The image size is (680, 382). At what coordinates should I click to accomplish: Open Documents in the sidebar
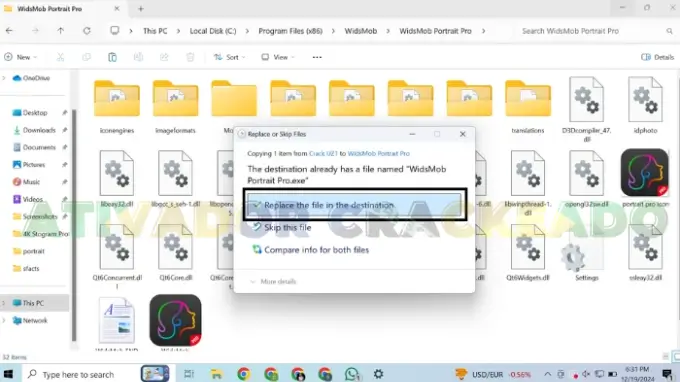(39, 147)
